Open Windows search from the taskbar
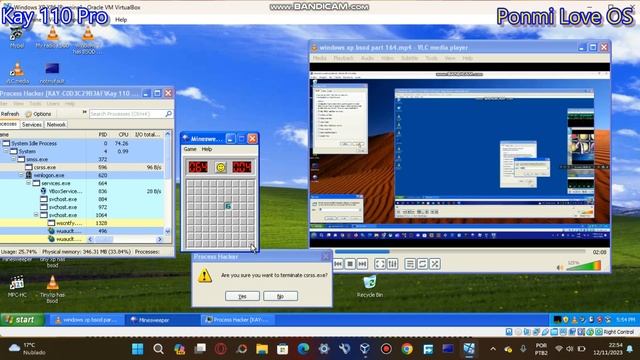The width and height of the screenshot is (640, 360). 158,349
